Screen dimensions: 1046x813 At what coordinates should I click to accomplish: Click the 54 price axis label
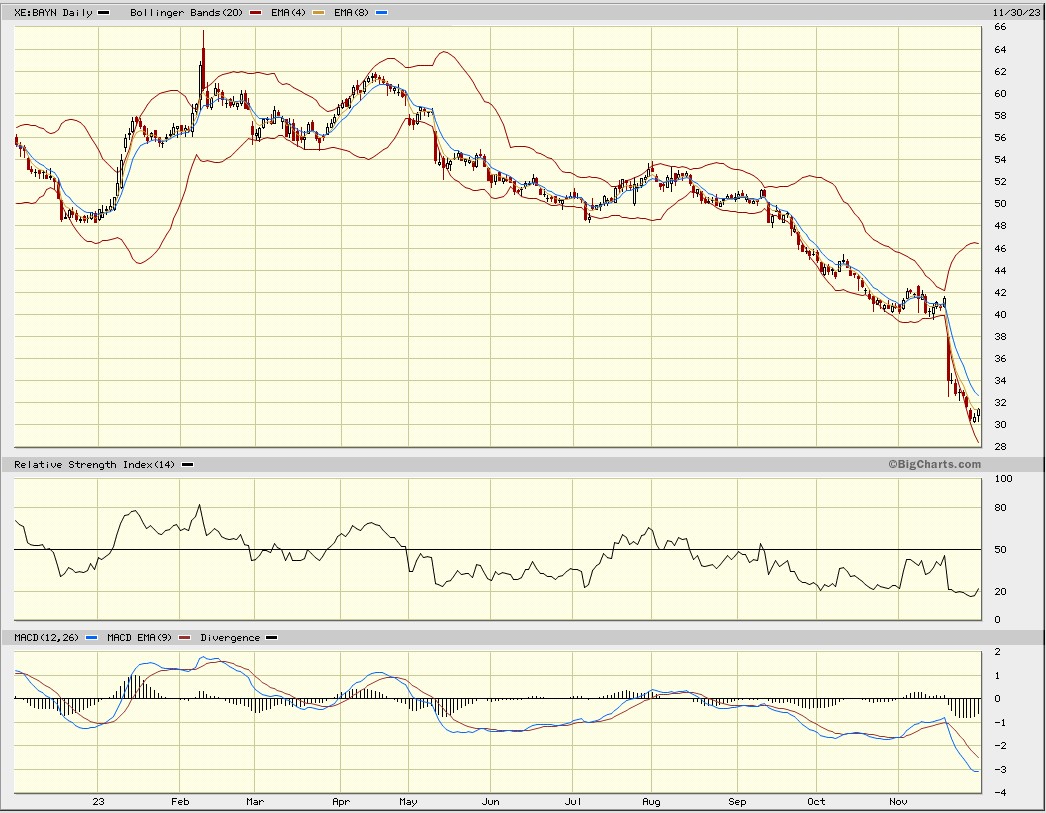pos(1000,159)
